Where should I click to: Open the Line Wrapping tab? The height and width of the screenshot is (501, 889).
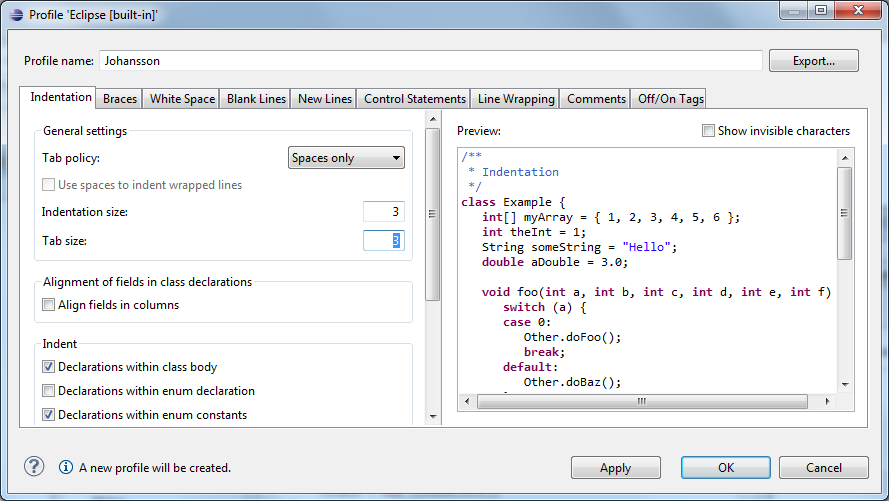[516, 99]
